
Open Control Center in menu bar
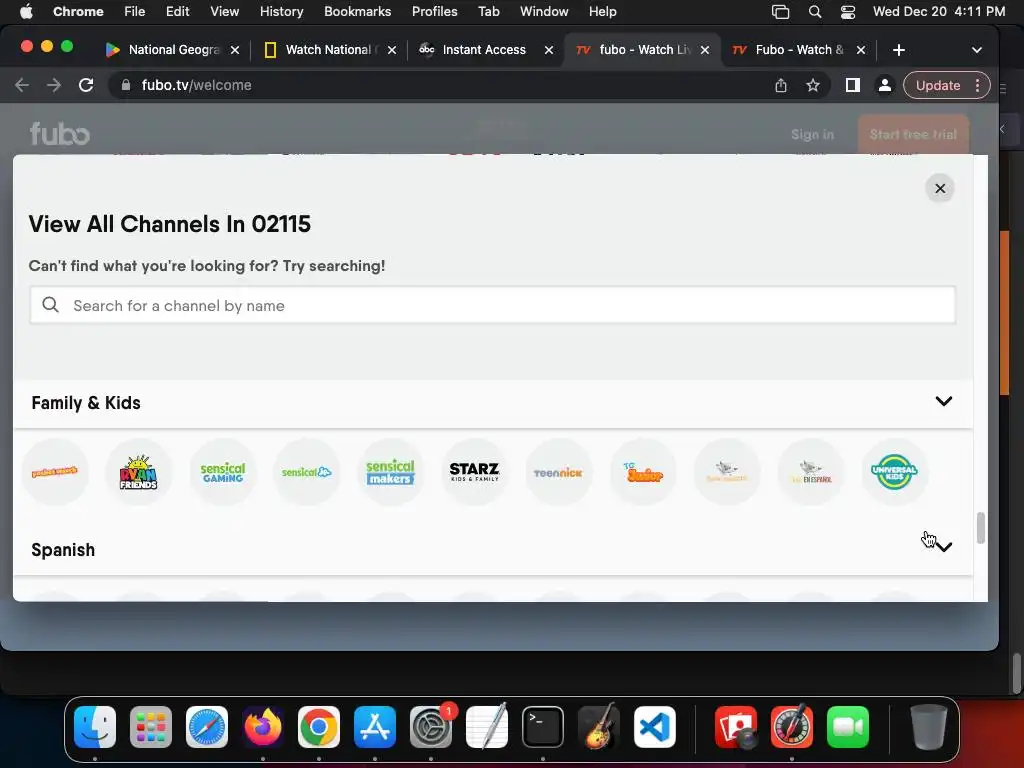tap(848, 11)
